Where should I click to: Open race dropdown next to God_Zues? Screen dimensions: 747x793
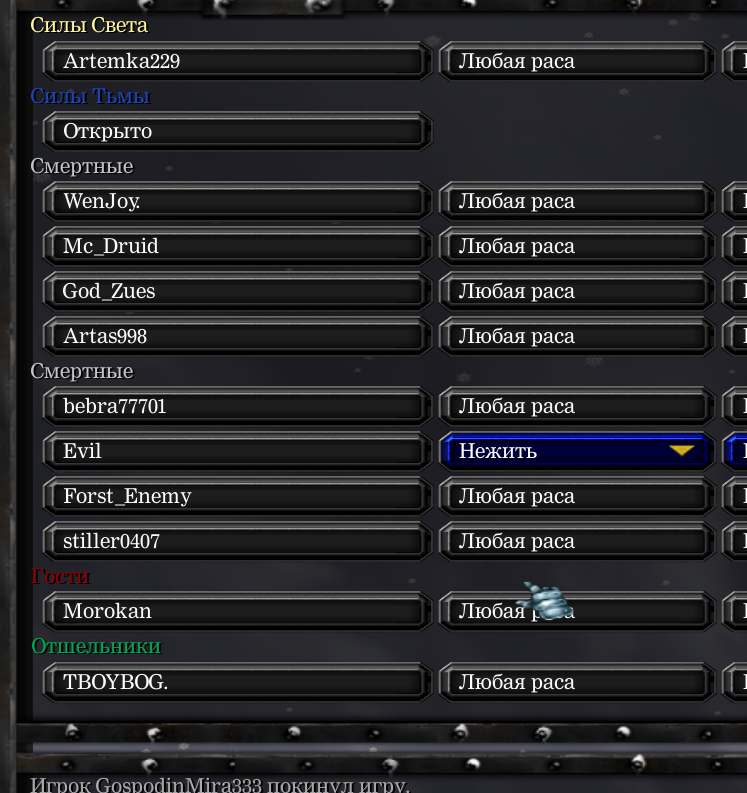[577, 291]
